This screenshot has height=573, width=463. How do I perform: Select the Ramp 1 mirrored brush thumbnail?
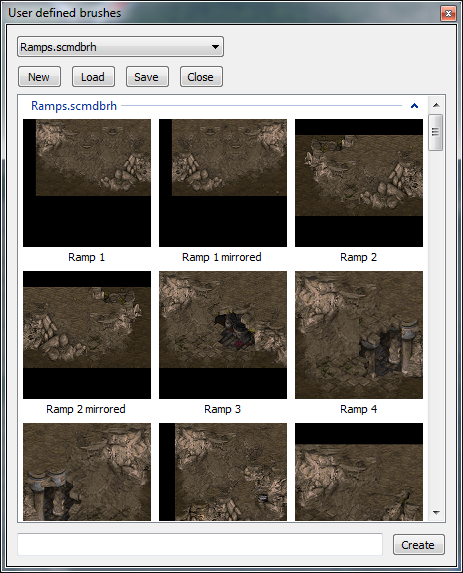click(x=223, y=183)
